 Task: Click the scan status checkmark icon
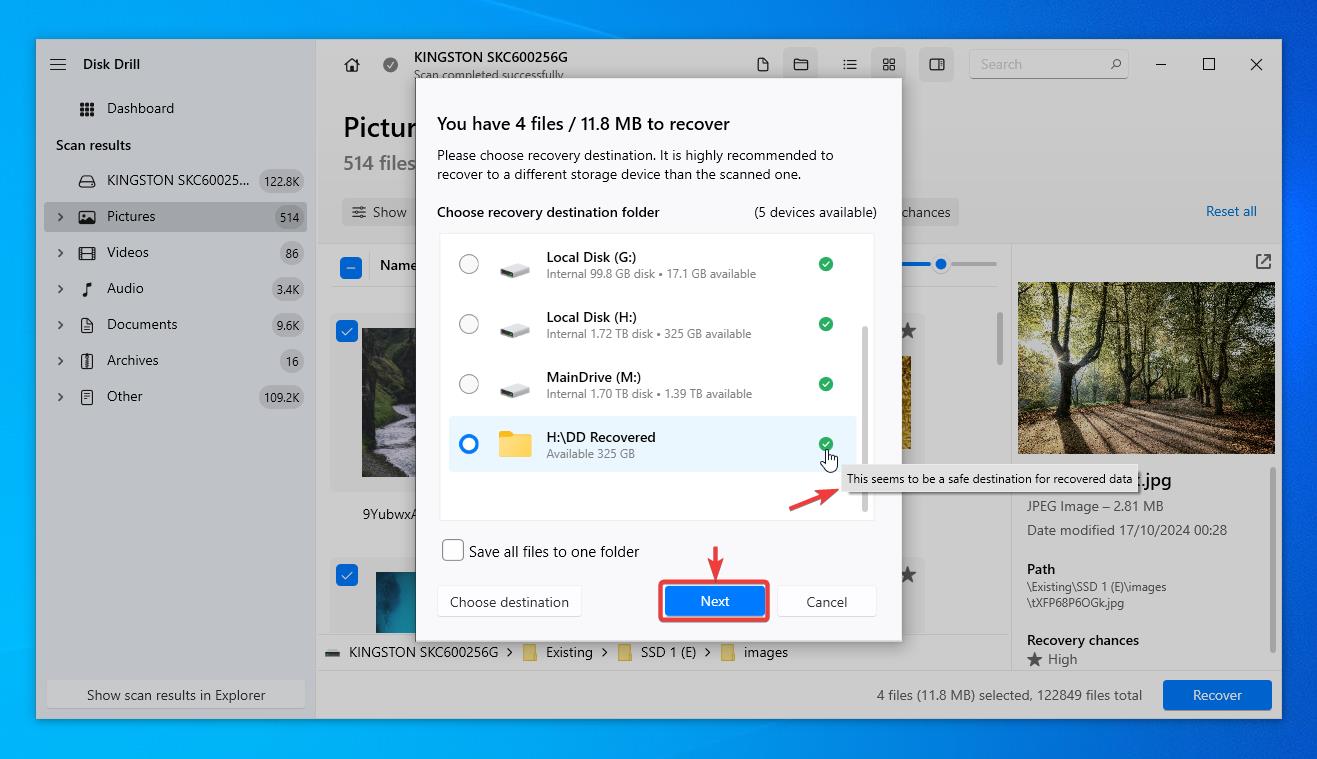[391, 65]
